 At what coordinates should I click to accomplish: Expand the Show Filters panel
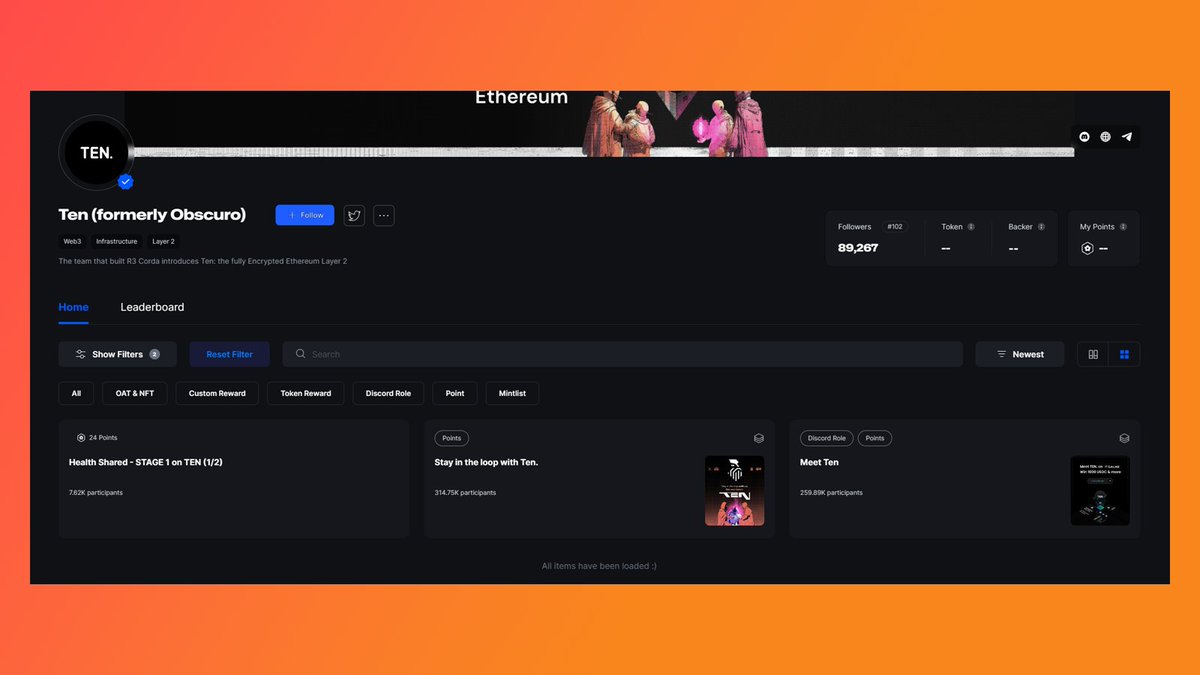(117, 354)
